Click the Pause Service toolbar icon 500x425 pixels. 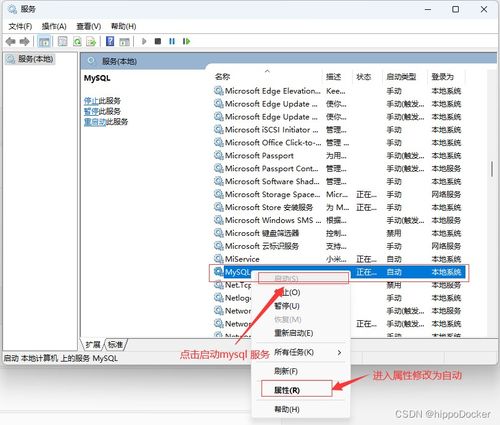tap(172, 41)
